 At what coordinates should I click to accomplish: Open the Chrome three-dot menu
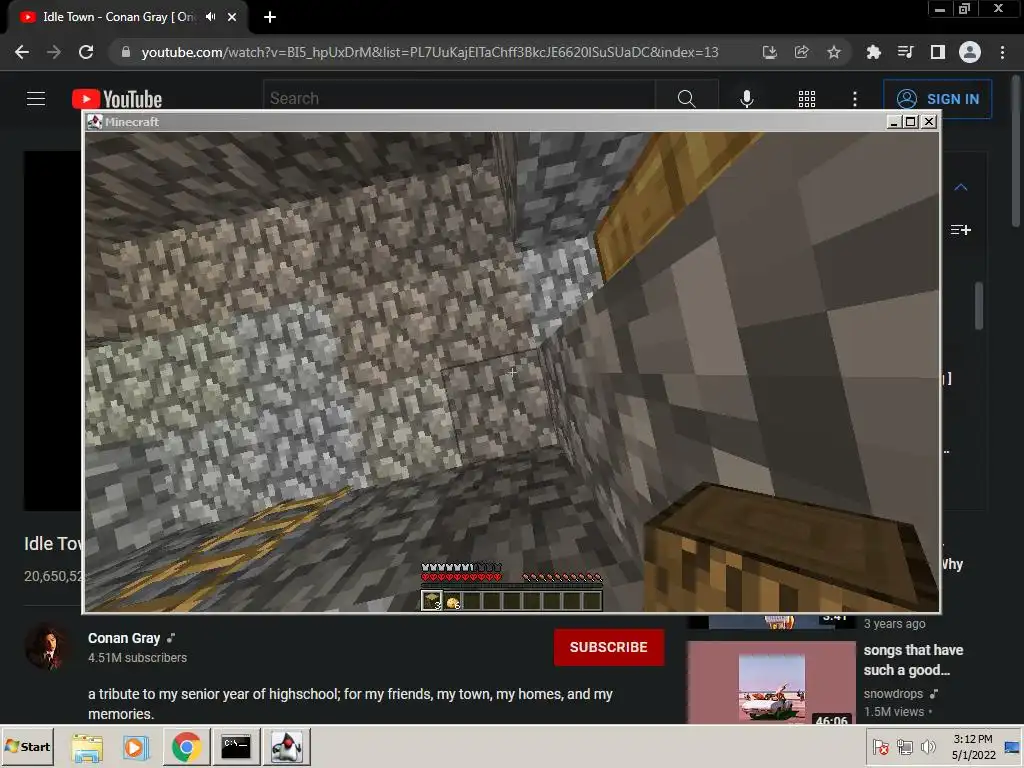click(1002, 52)
